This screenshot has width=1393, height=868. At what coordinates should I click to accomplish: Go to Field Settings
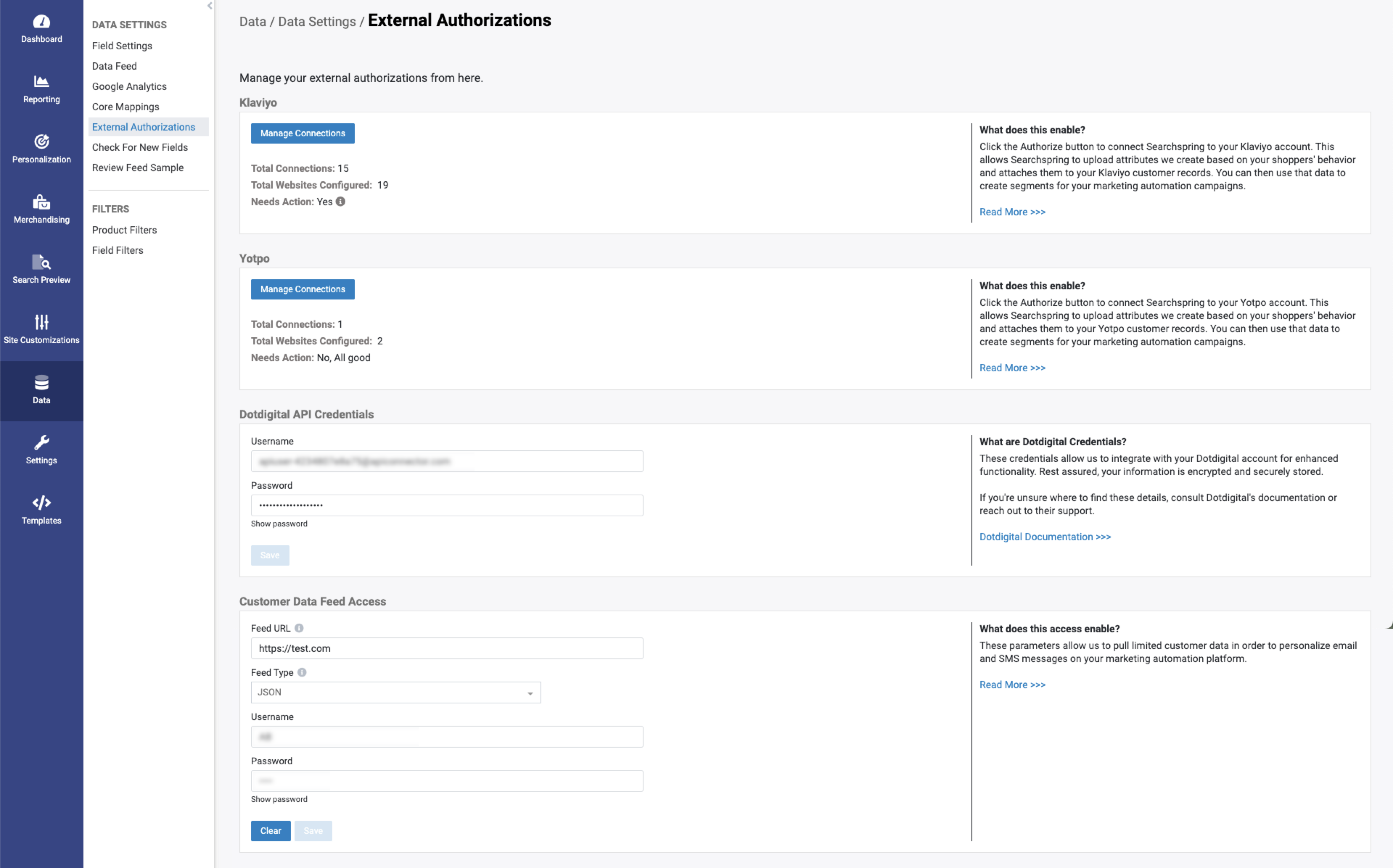(122, 46)
